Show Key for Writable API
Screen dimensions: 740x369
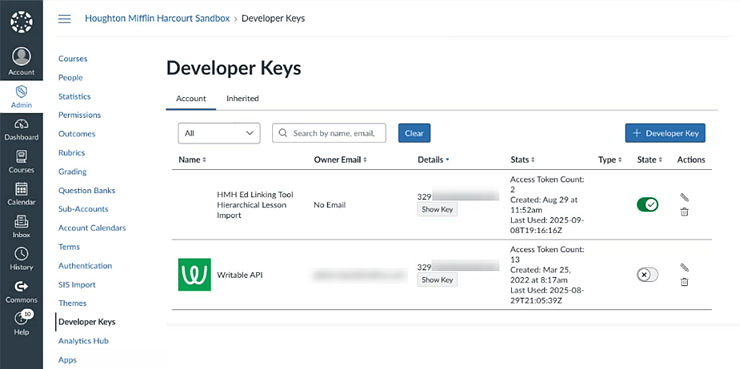point(437,280)
